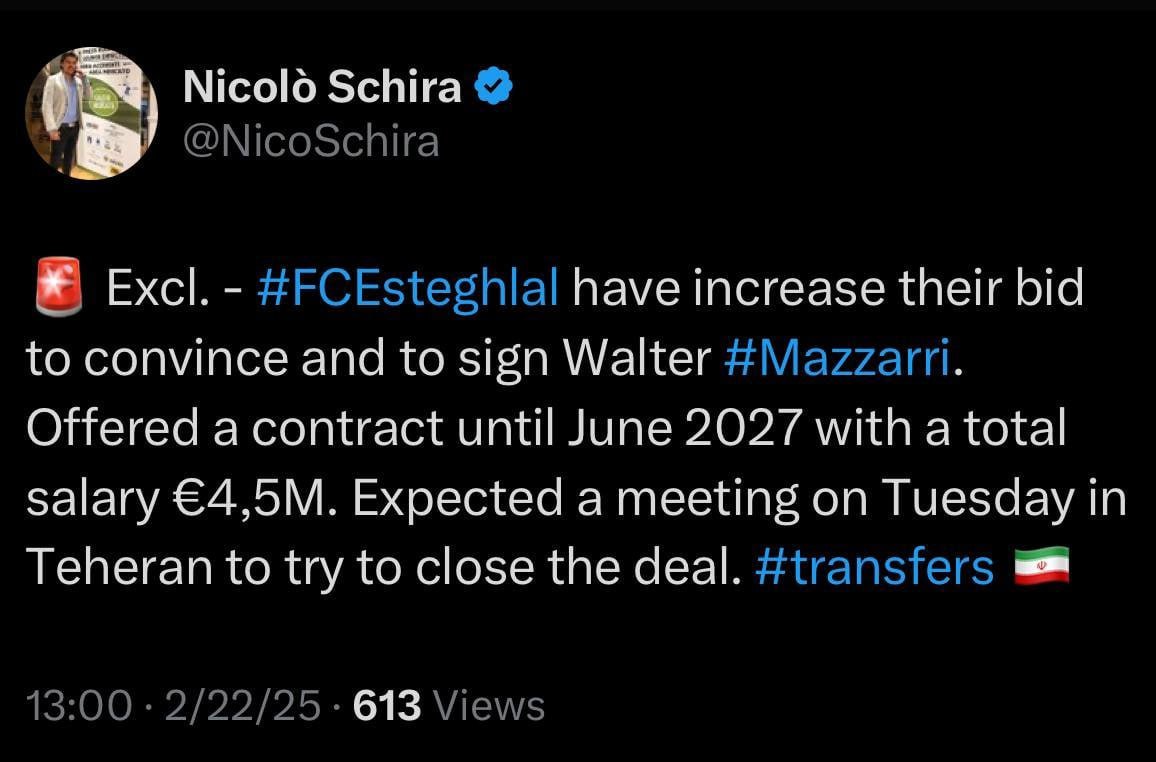This screenshot has width=1156, height=762.
Task: Click the name "Walter" in the tweet
Action: click(636, 358)
